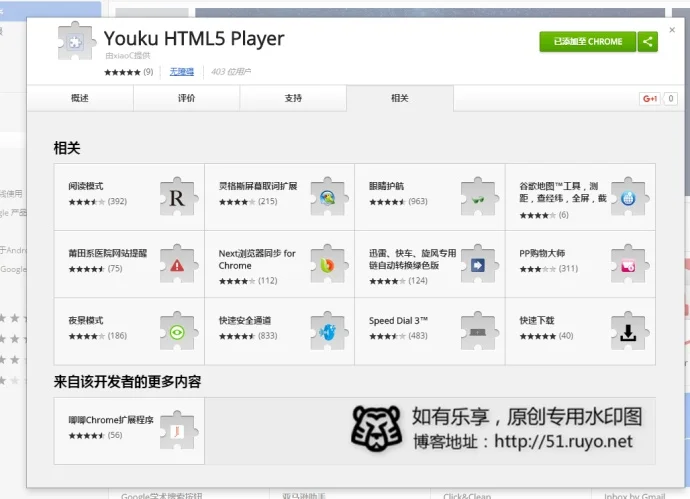Open the Speed Dial 3 icon
Screen dimensions: 690x499
tap(478, 332)
